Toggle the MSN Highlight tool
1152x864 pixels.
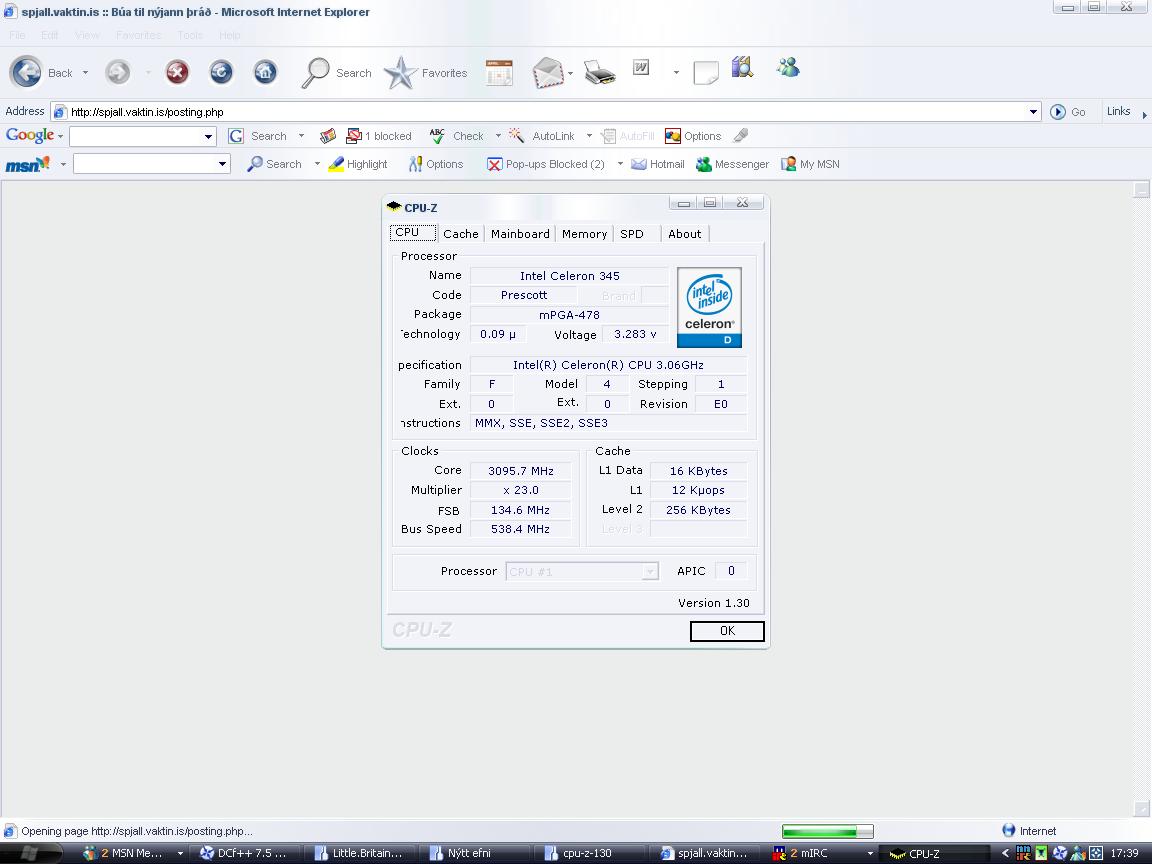coord(358,164)
